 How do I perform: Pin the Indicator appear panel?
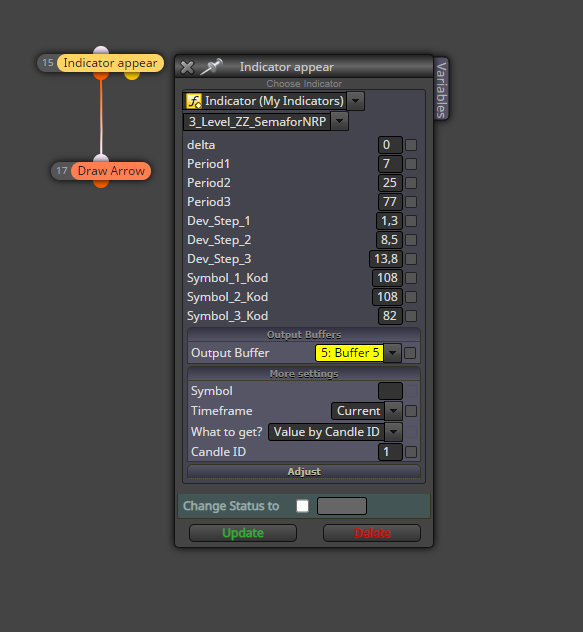[211, 67]
